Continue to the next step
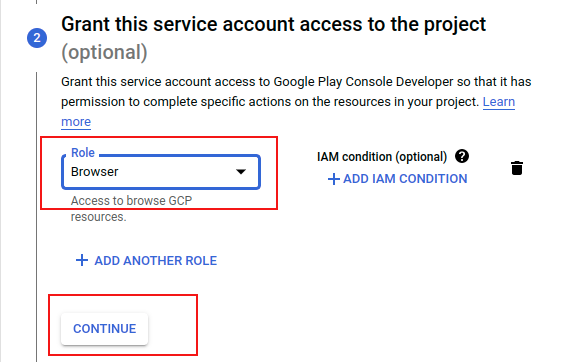This screenshot has width=584, height=362. point(105,328)
